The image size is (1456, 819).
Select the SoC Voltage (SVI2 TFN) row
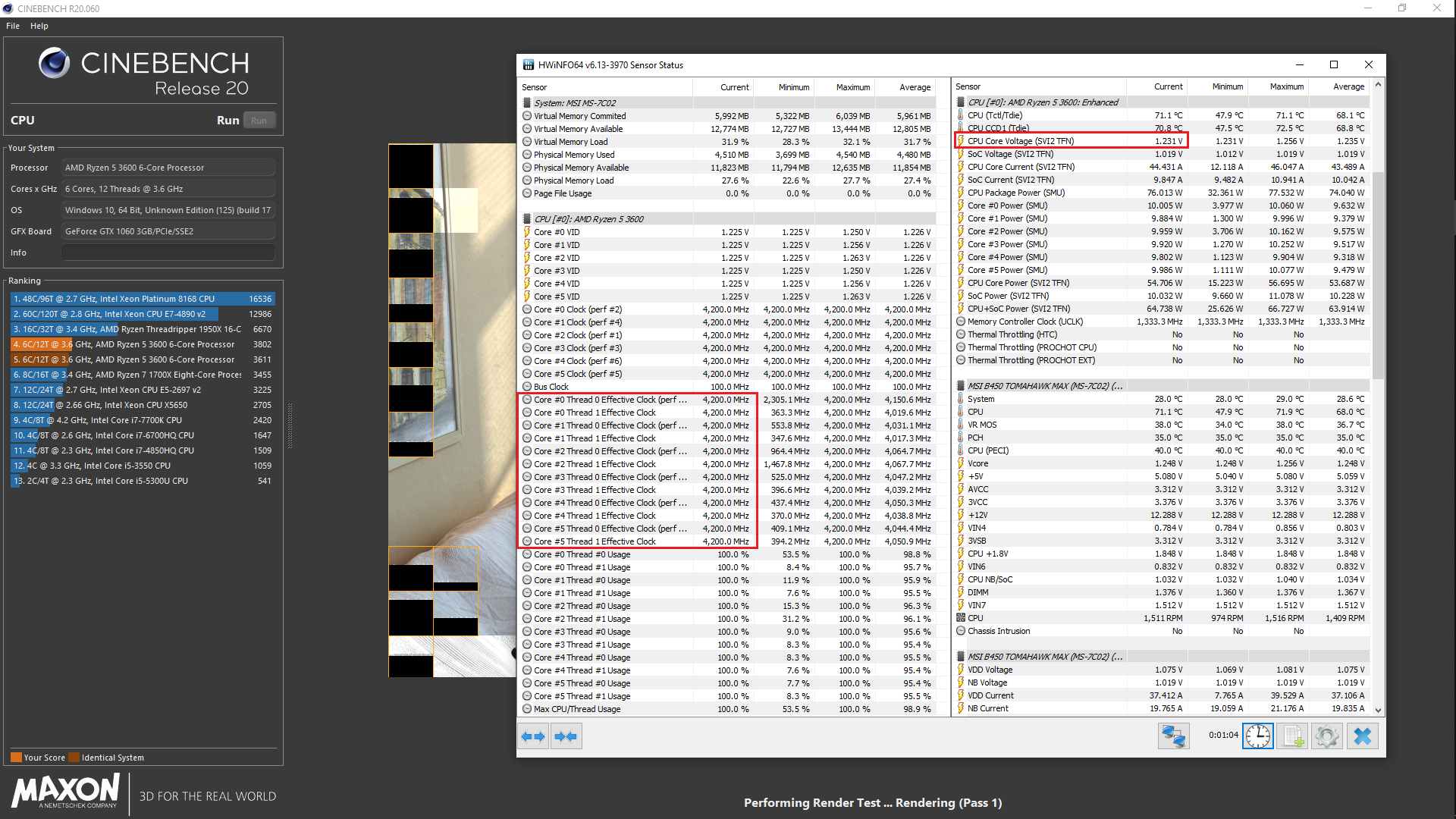point(1161,154)
